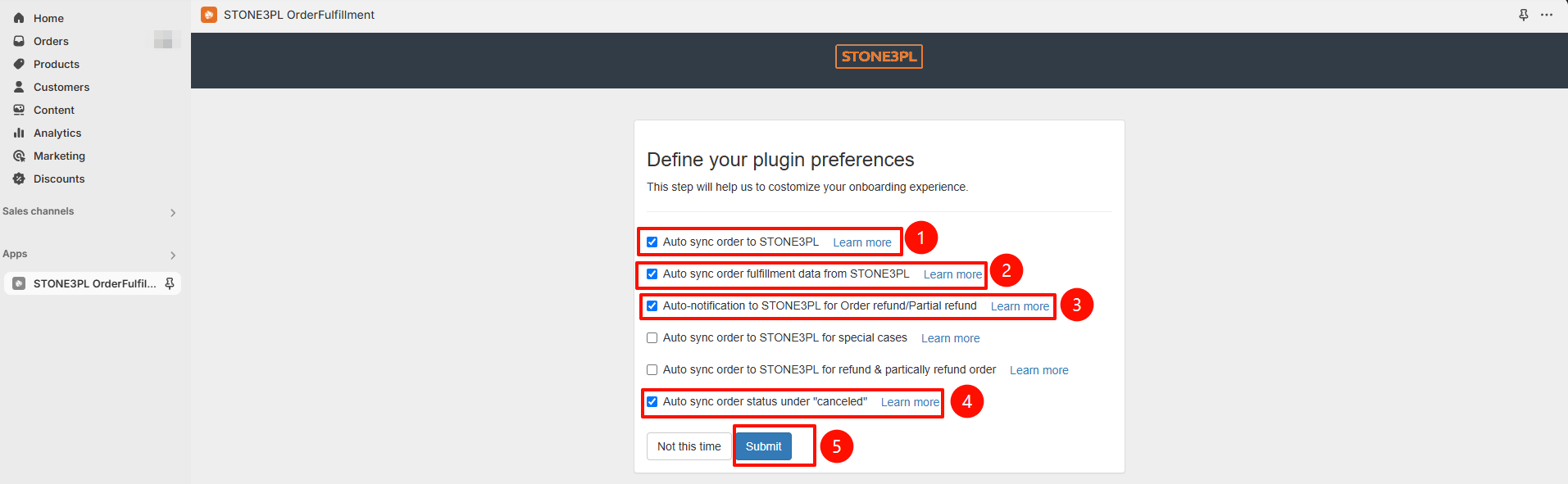Unpin STONE3PL app via sidebar pin icon
Viewport: 1568px width, 484px height.
point(170,283)
